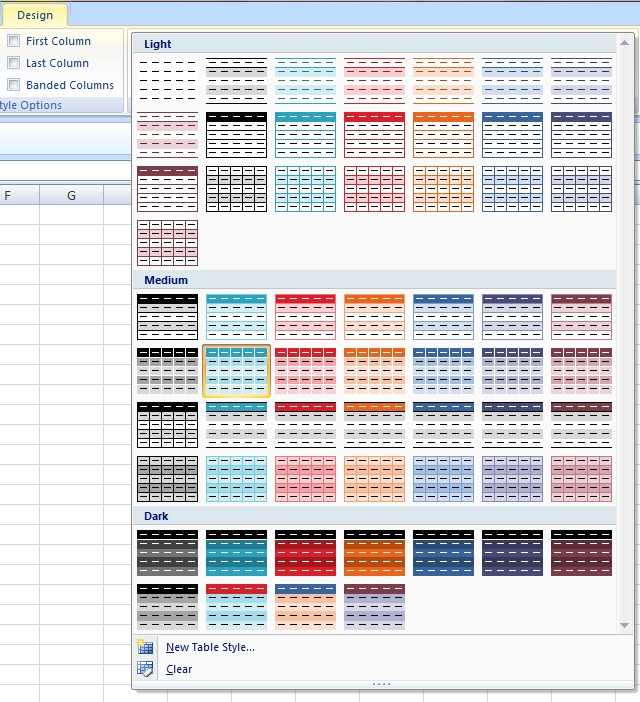The height and width of the screenshot is (702, 640).
Task: Select the Dark maroon table style
Action: [x=581, y=553]
